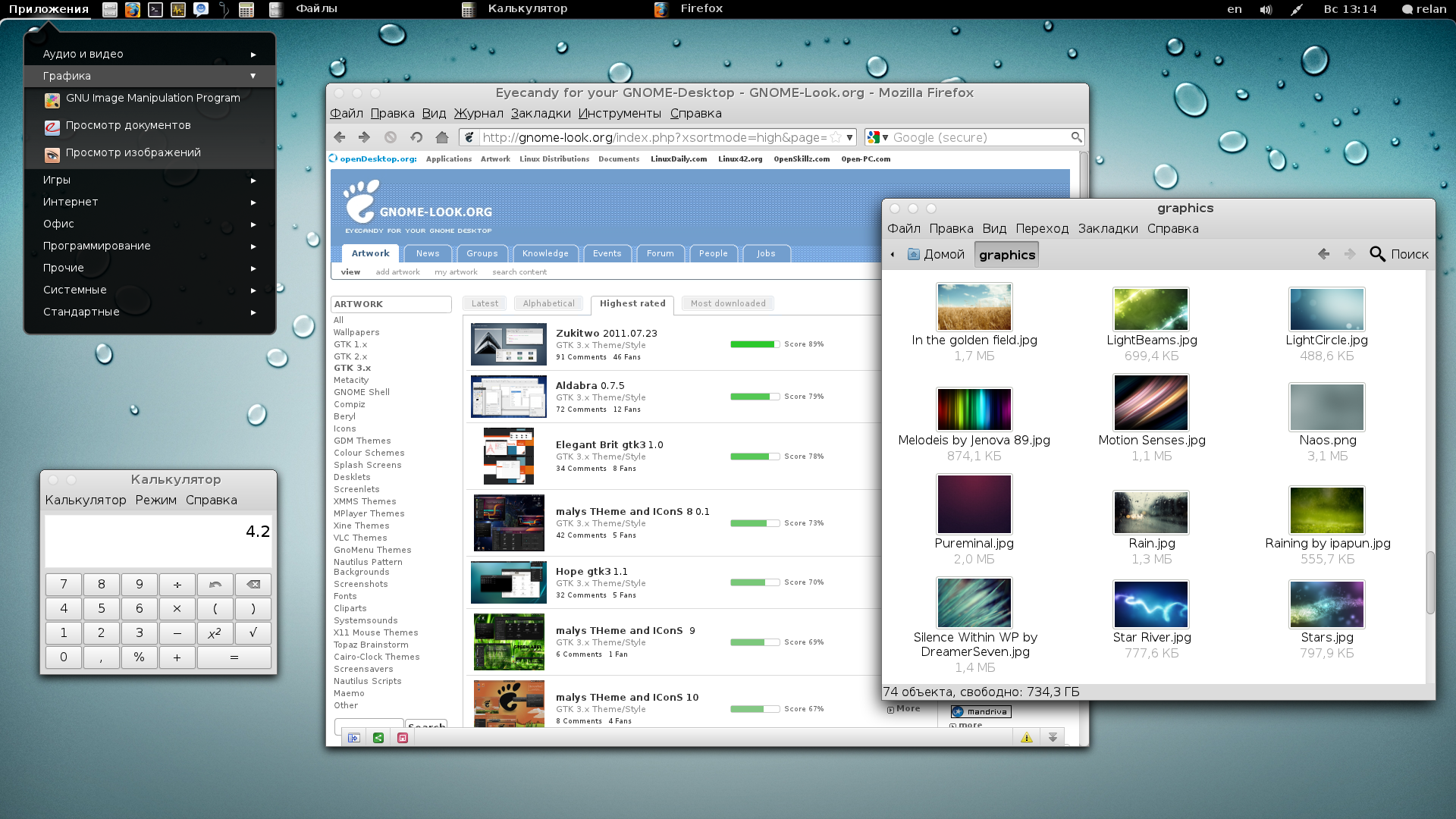
Task: Open Просмотр документов application
Action: (149, 126)
